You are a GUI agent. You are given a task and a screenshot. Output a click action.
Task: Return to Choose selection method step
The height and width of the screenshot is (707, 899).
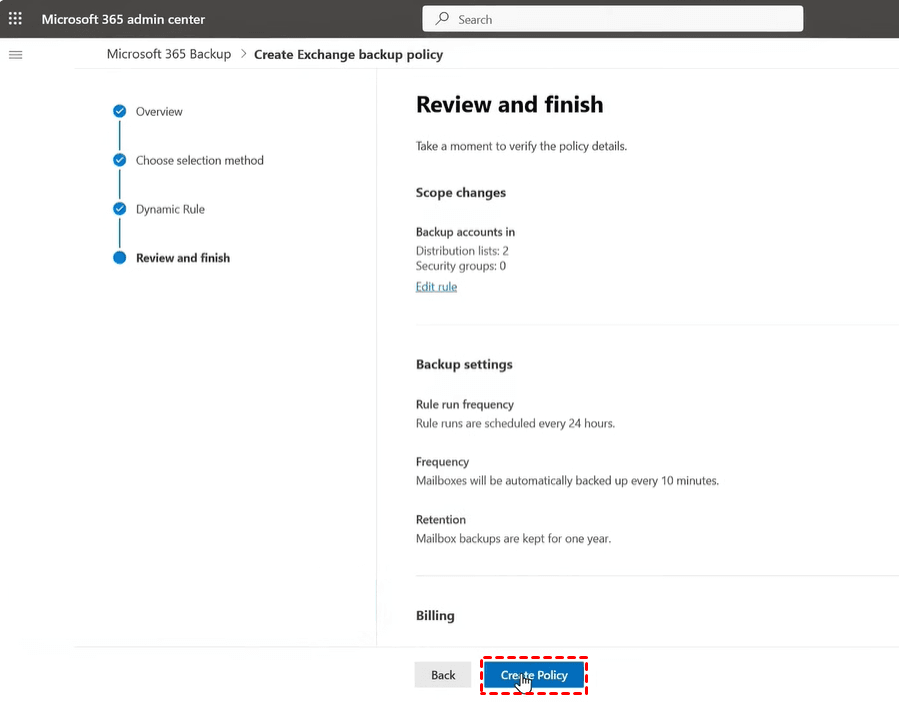[200, 160]
